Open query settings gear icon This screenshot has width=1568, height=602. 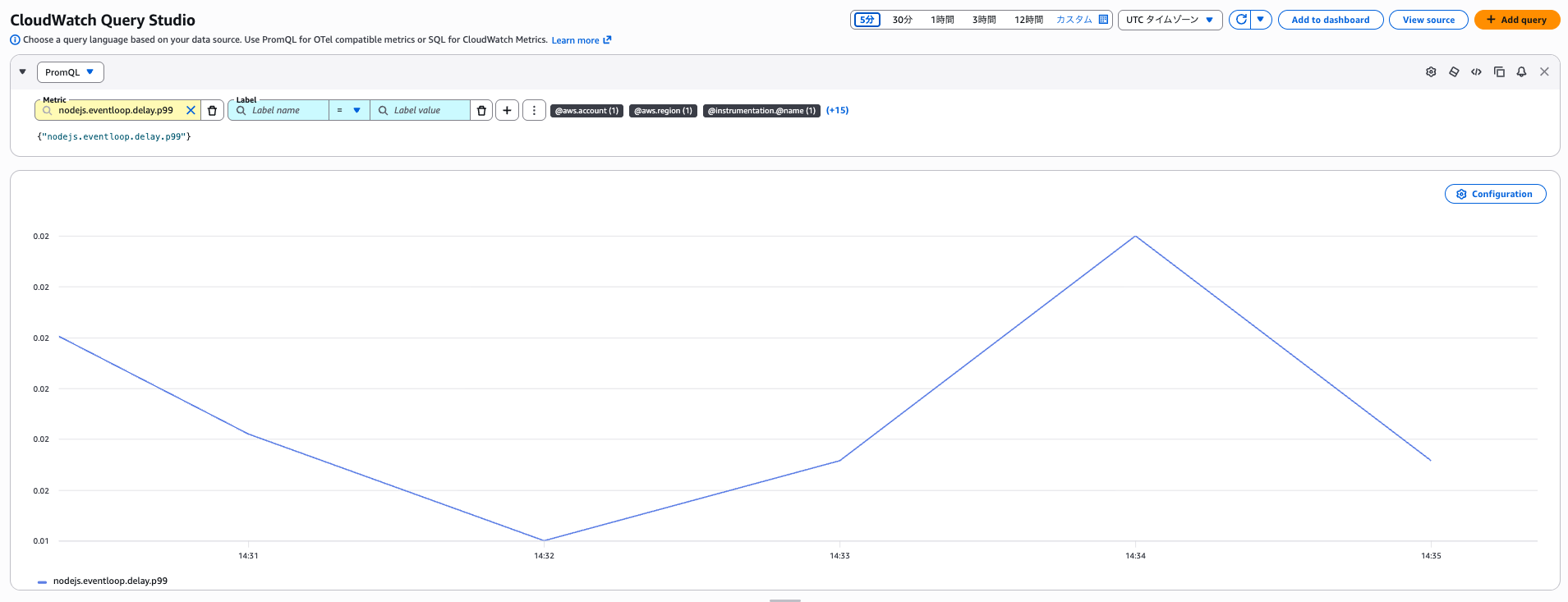(x=1431, y=72)
